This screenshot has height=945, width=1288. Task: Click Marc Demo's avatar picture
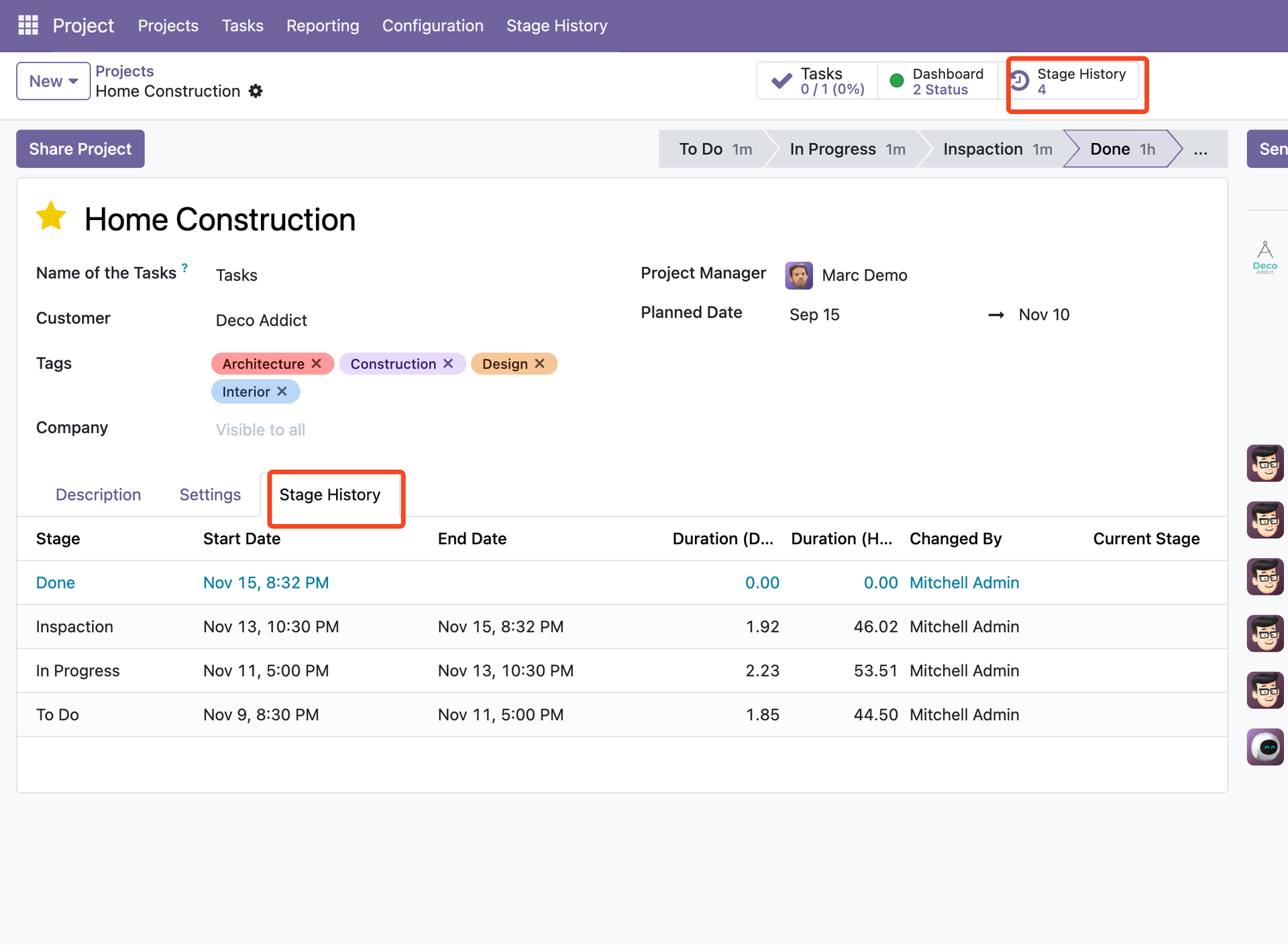(x=798, y=275)
